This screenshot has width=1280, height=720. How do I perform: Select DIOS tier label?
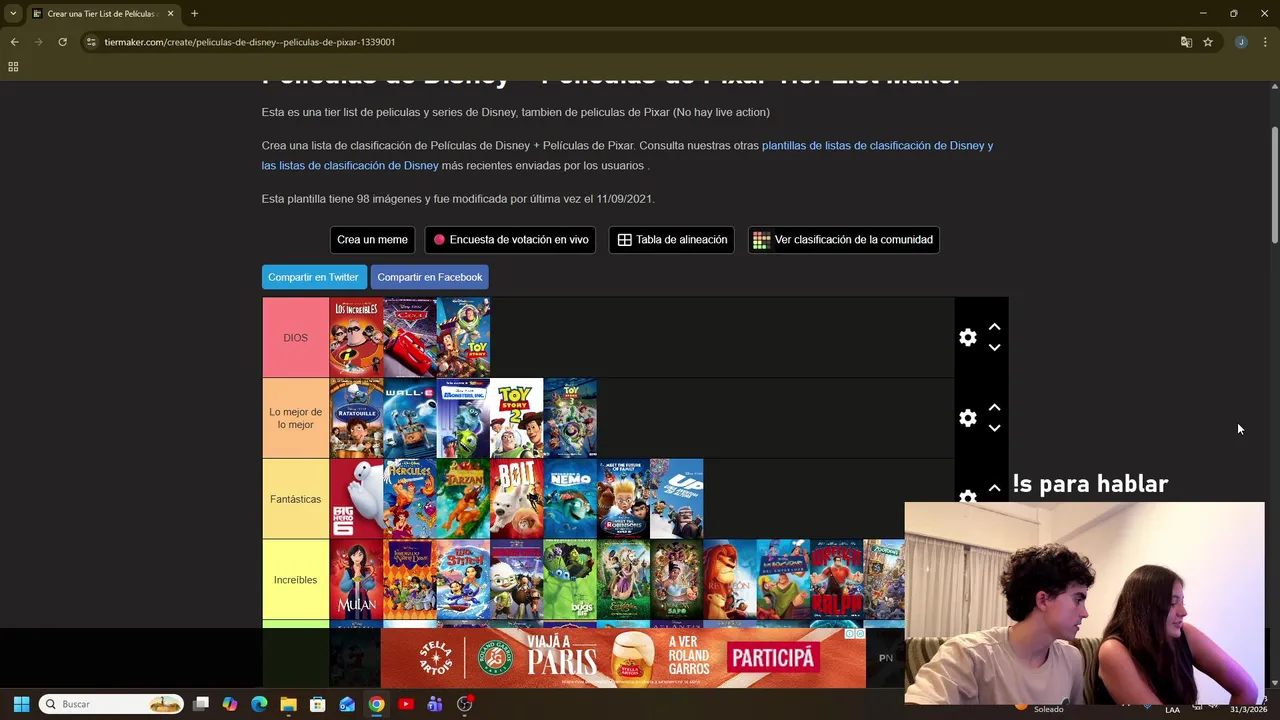pyautogui.click(x=296, y=338)
